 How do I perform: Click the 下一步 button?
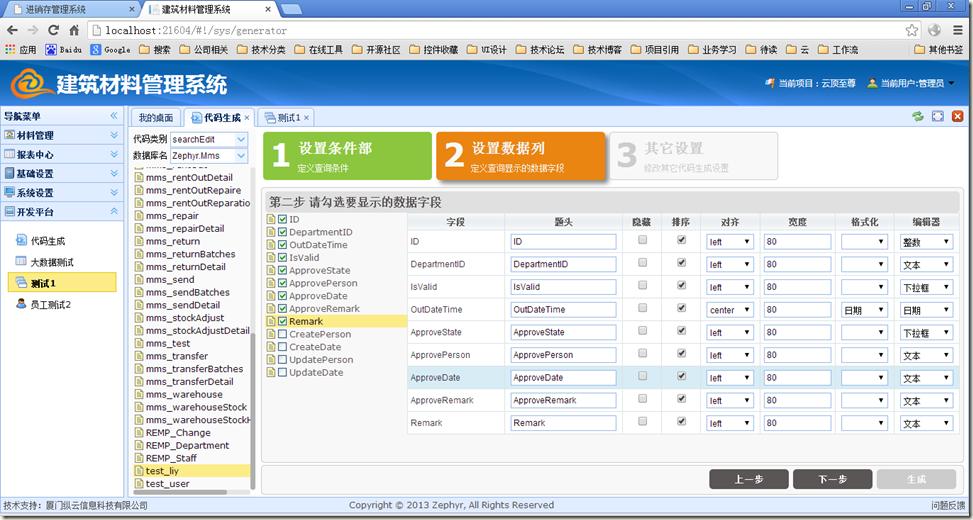click(x=832, y=479)
